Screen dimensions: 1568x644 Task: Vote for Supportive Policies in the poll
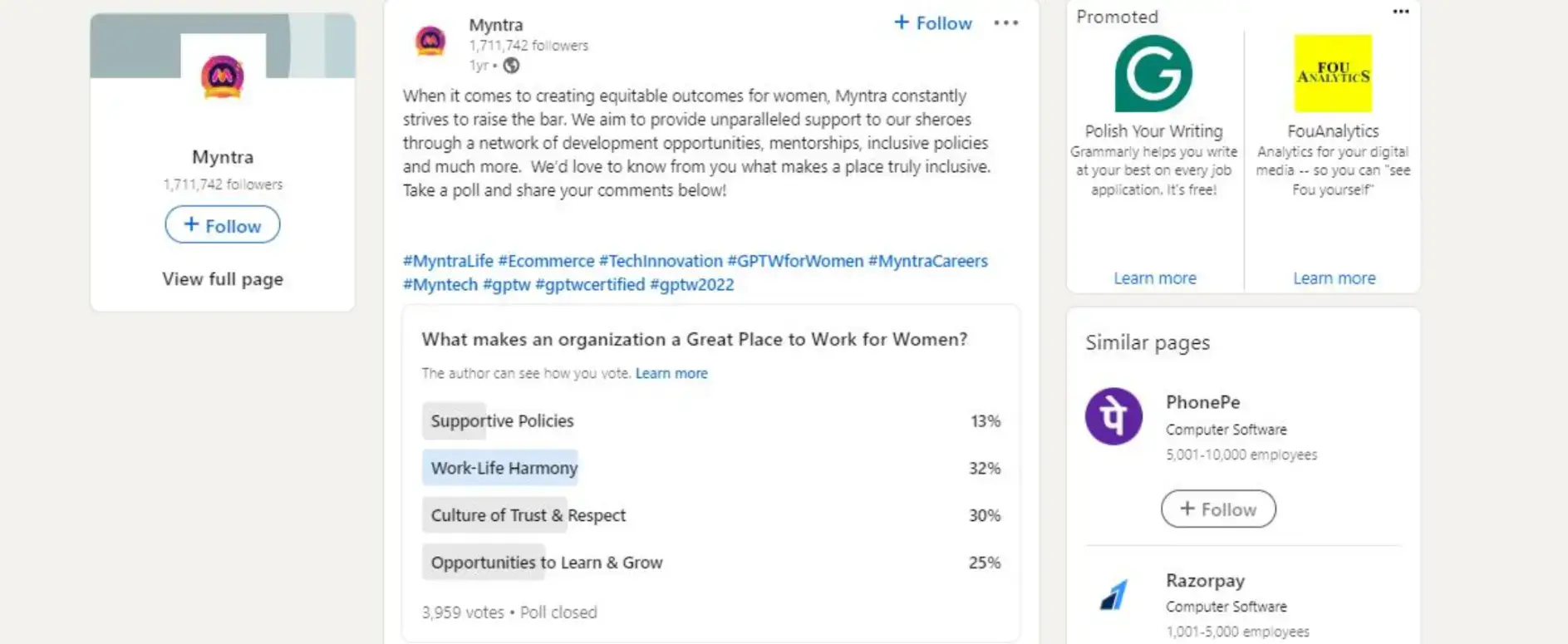pos(501,420)
